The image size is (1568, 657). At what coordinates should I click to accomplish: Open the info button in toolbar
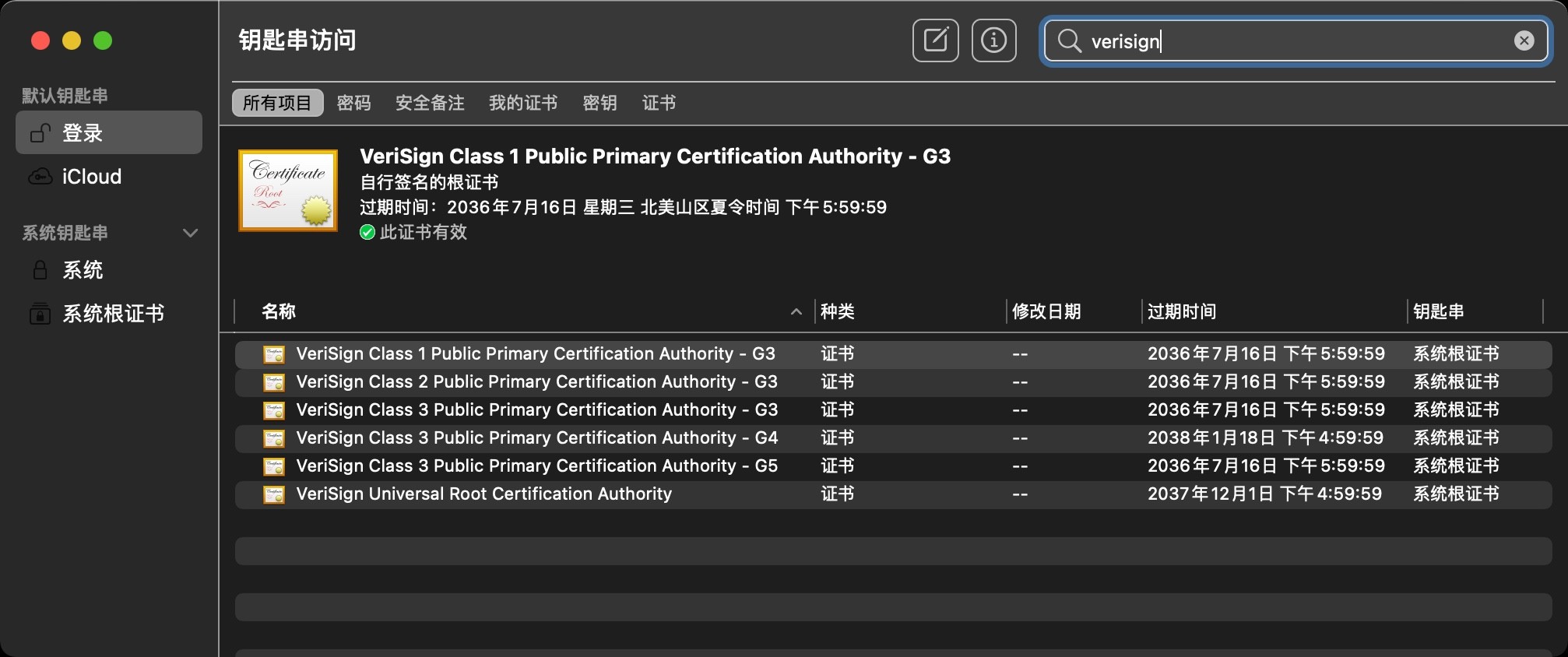(x=993, y=40)
